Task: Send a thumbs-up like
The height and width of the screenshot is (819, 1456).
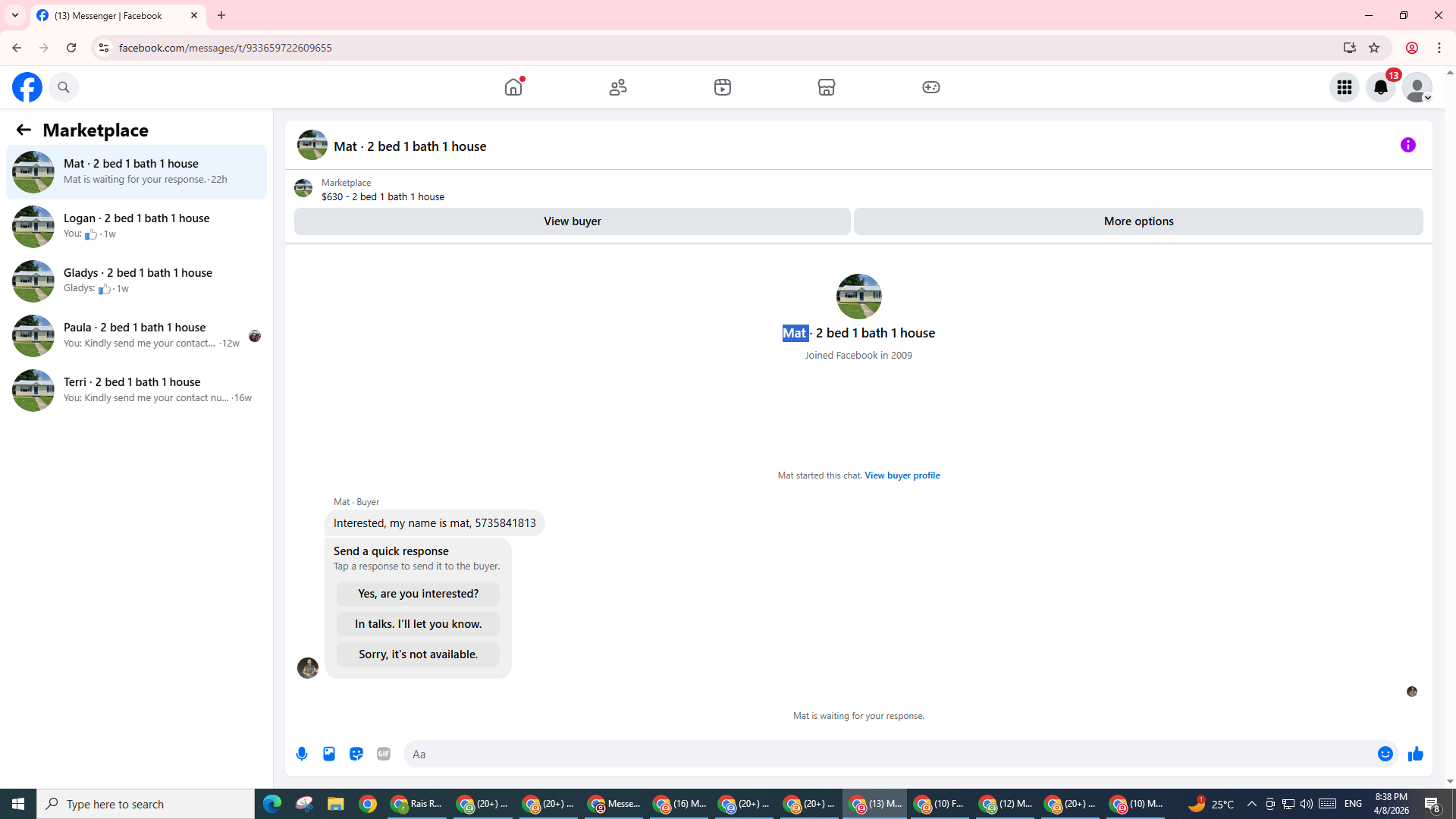Action: point(1416,754)
